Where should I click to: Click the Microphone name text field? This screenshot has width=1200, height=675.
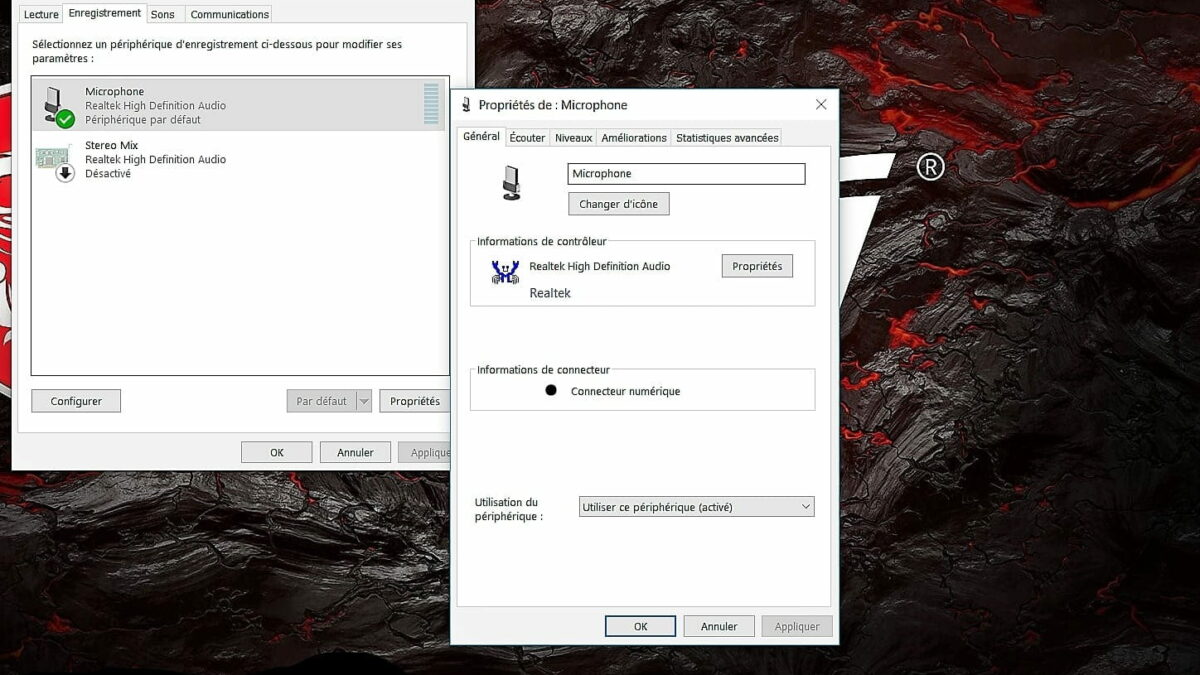click(x=686, y=174)
